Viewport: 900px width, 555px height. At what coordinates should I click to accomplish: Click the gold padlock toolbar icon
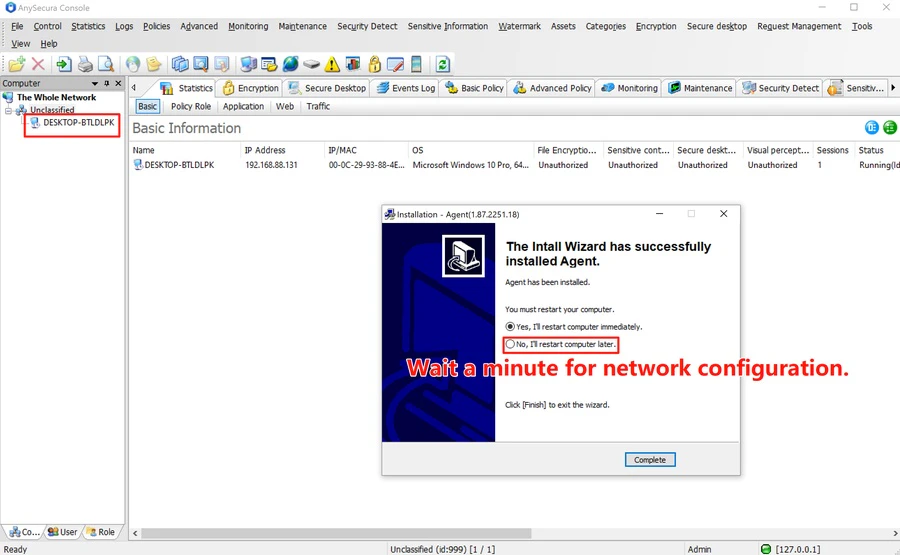(374, 64)
